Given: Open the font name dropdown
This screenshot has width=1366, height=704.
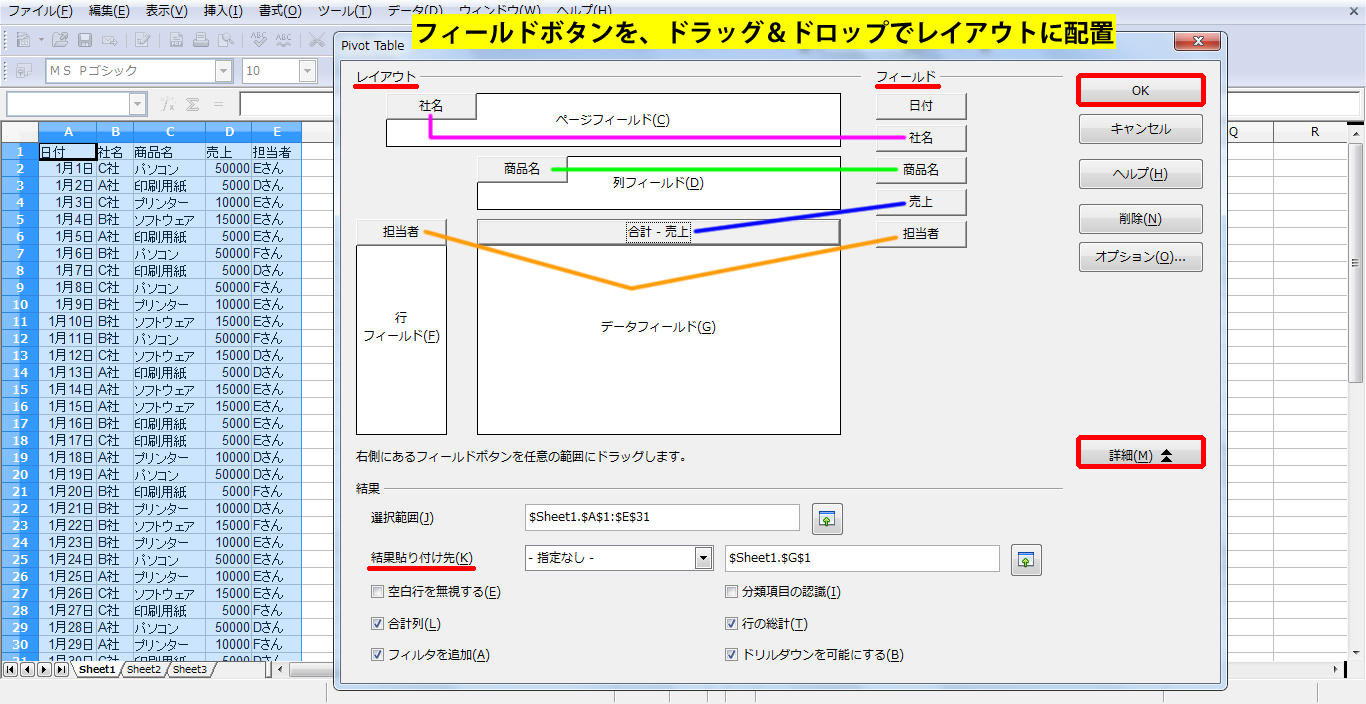Looking at the screenshot, I should 224,71.
